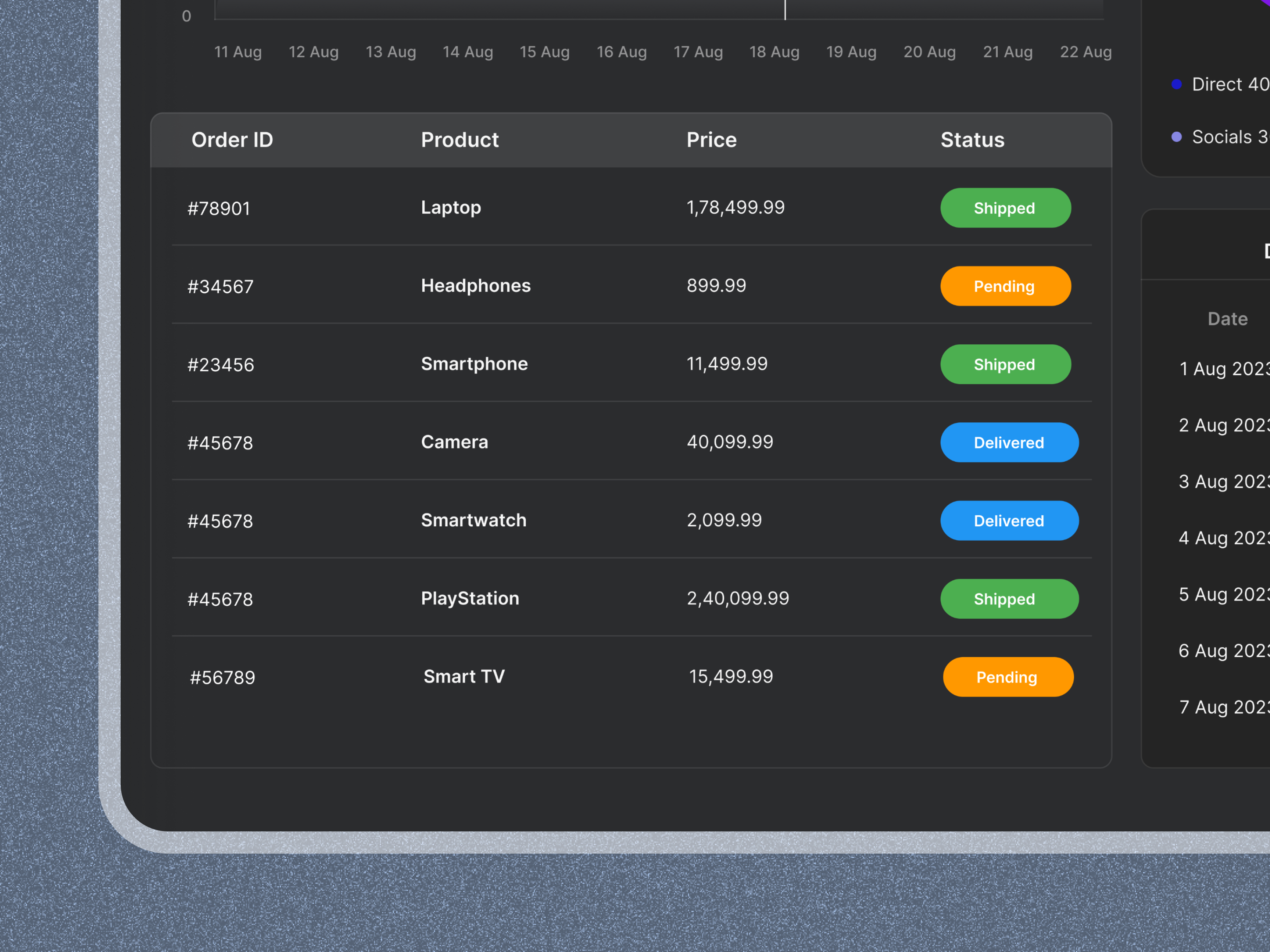Select the Smartphone row entry
The image size is (1270, 952).
coord(474,364)
